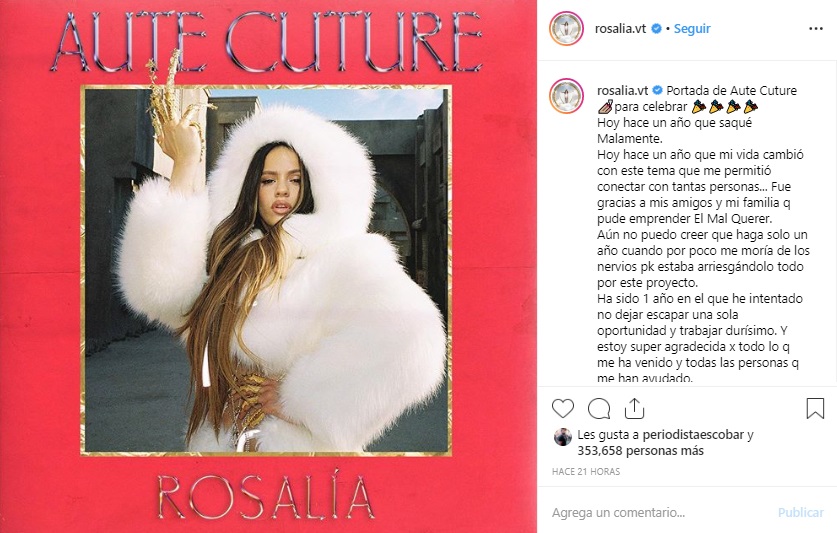
Task: Share the post using the share icon
Action: pyautogui.click(x=634, y=409)
